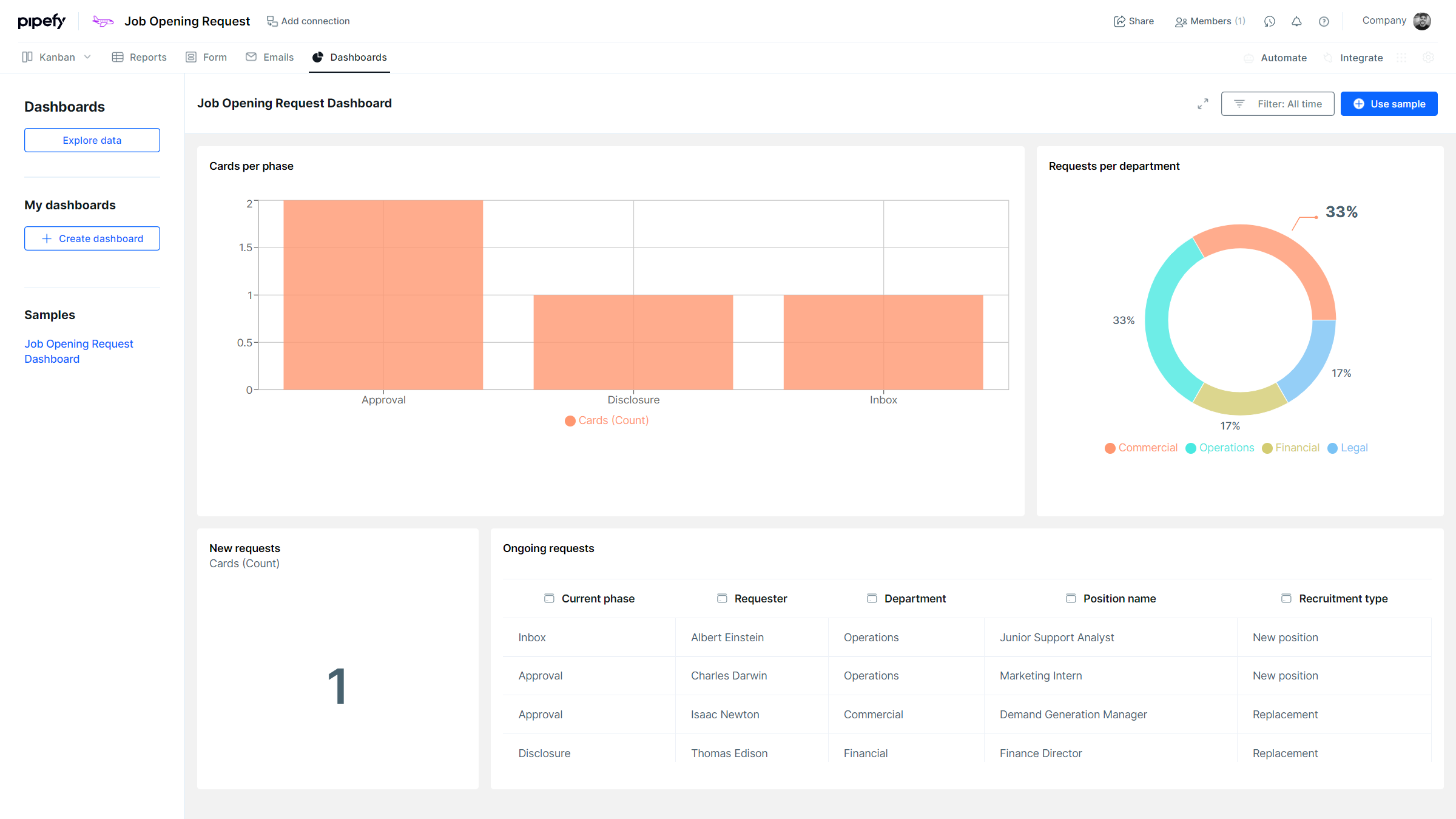Expand the Kanban view dropdown arrow

[x=87, y=57]
